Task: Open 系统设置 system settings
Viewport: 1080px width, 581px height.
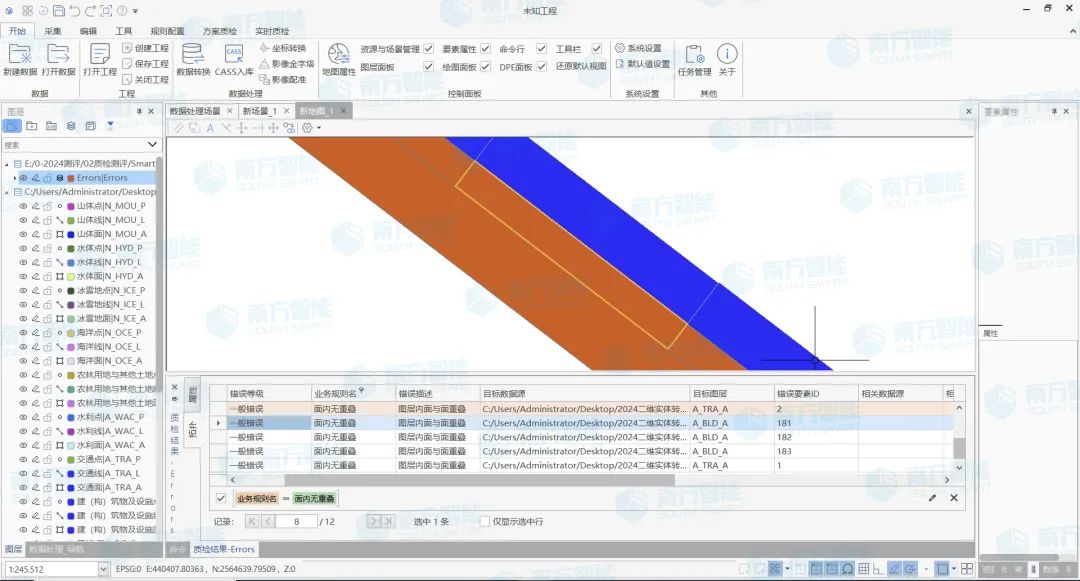Action: click(638, 48)
